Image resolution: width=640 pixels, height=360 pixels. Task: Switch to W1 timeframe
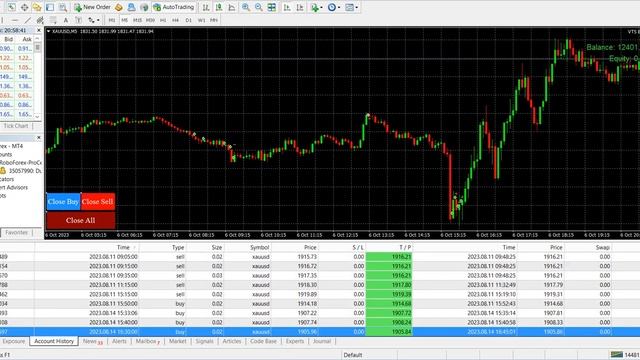201,20
